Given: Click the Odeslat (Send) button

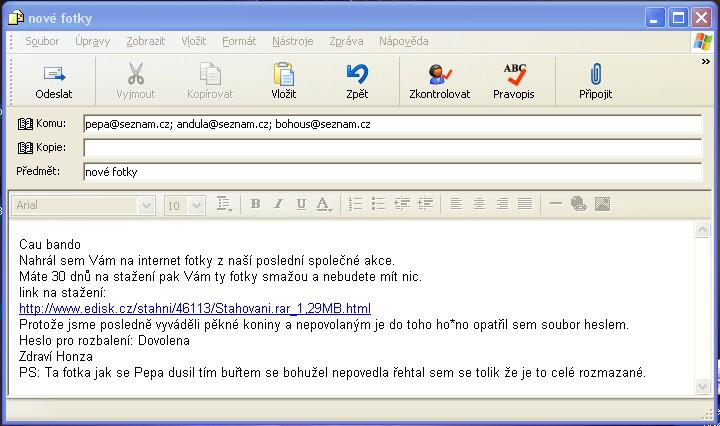Looking at the screenshot, I should tap(53, 81).
